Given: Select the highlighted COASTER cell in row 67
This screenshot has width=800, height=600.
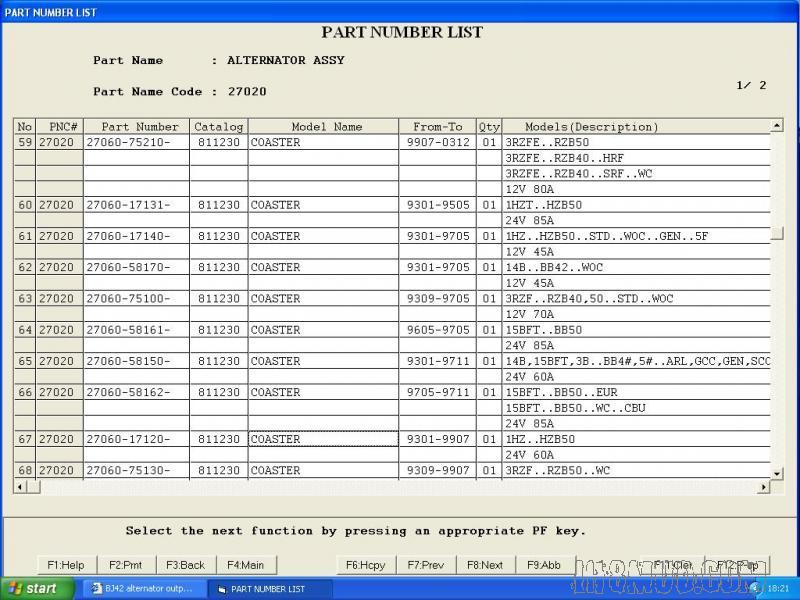Looking at the screenshot, I should pos(323,439).
